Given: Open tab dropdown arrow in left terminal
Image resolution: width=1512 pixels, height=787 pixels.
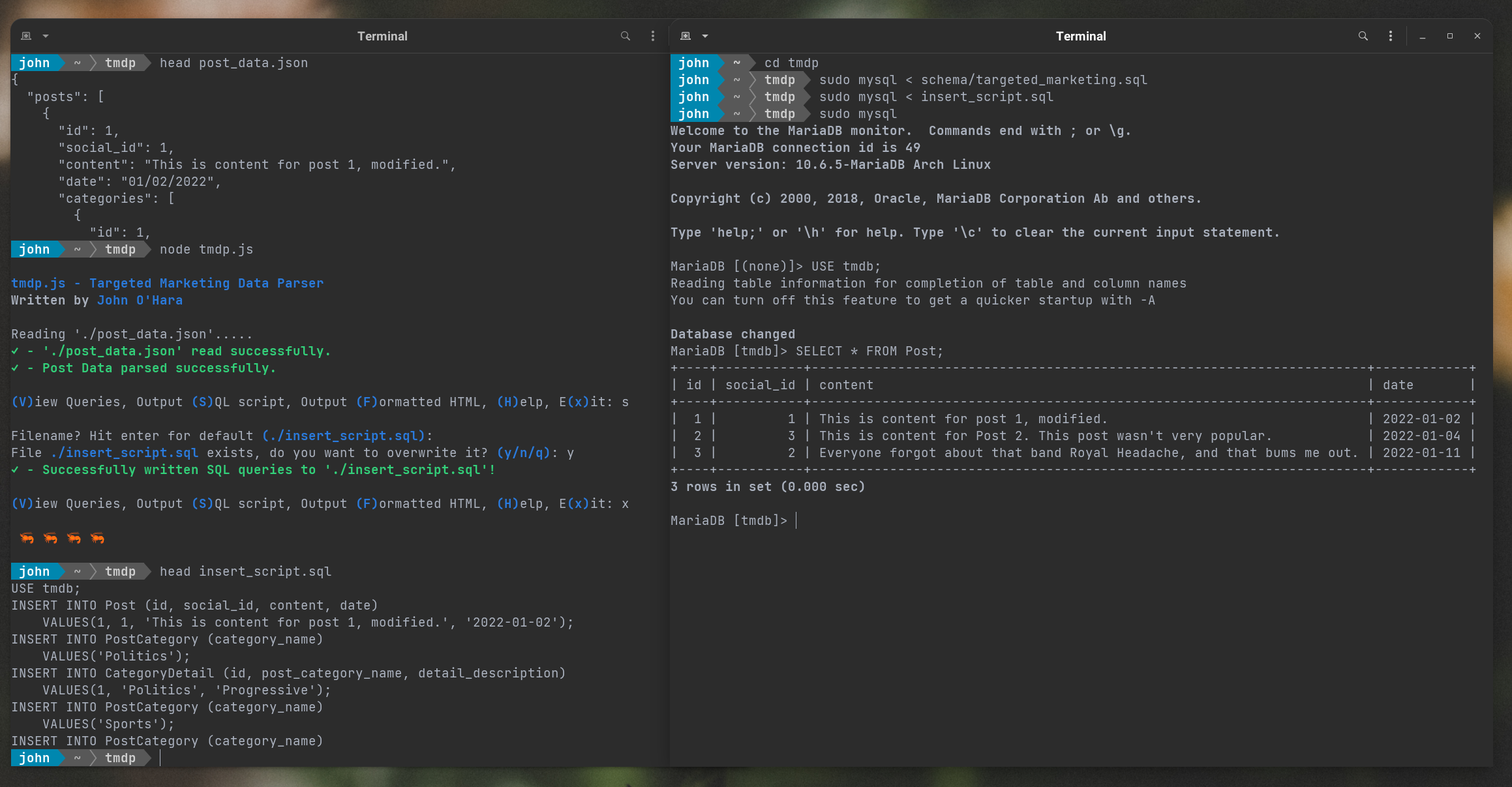Looking at the screenshot, I should tap(46, 36).
